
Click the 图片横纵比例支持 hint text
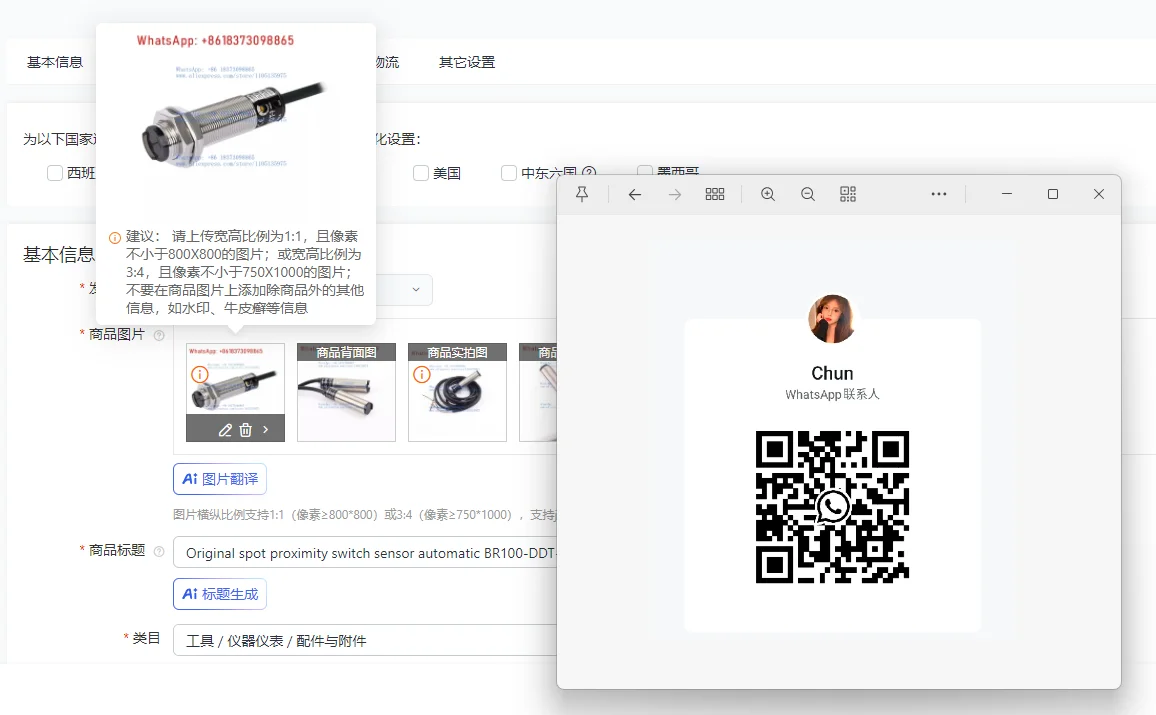tap(364, 515)
